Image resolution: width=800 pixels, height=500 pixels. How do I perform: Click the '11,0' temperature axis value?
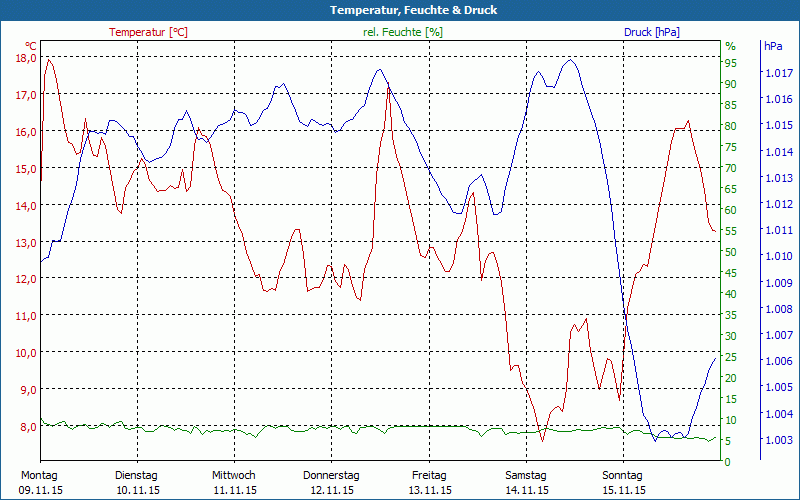(27, 316)
